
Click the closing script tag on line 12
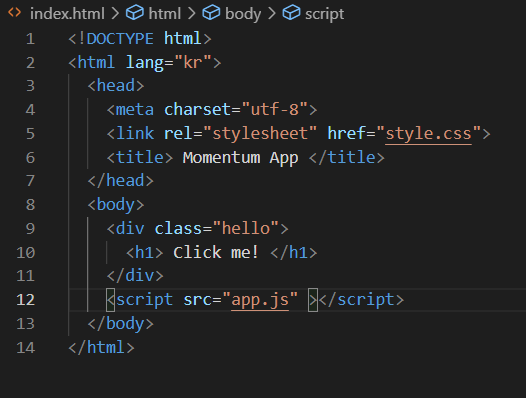tap(361, 300)
